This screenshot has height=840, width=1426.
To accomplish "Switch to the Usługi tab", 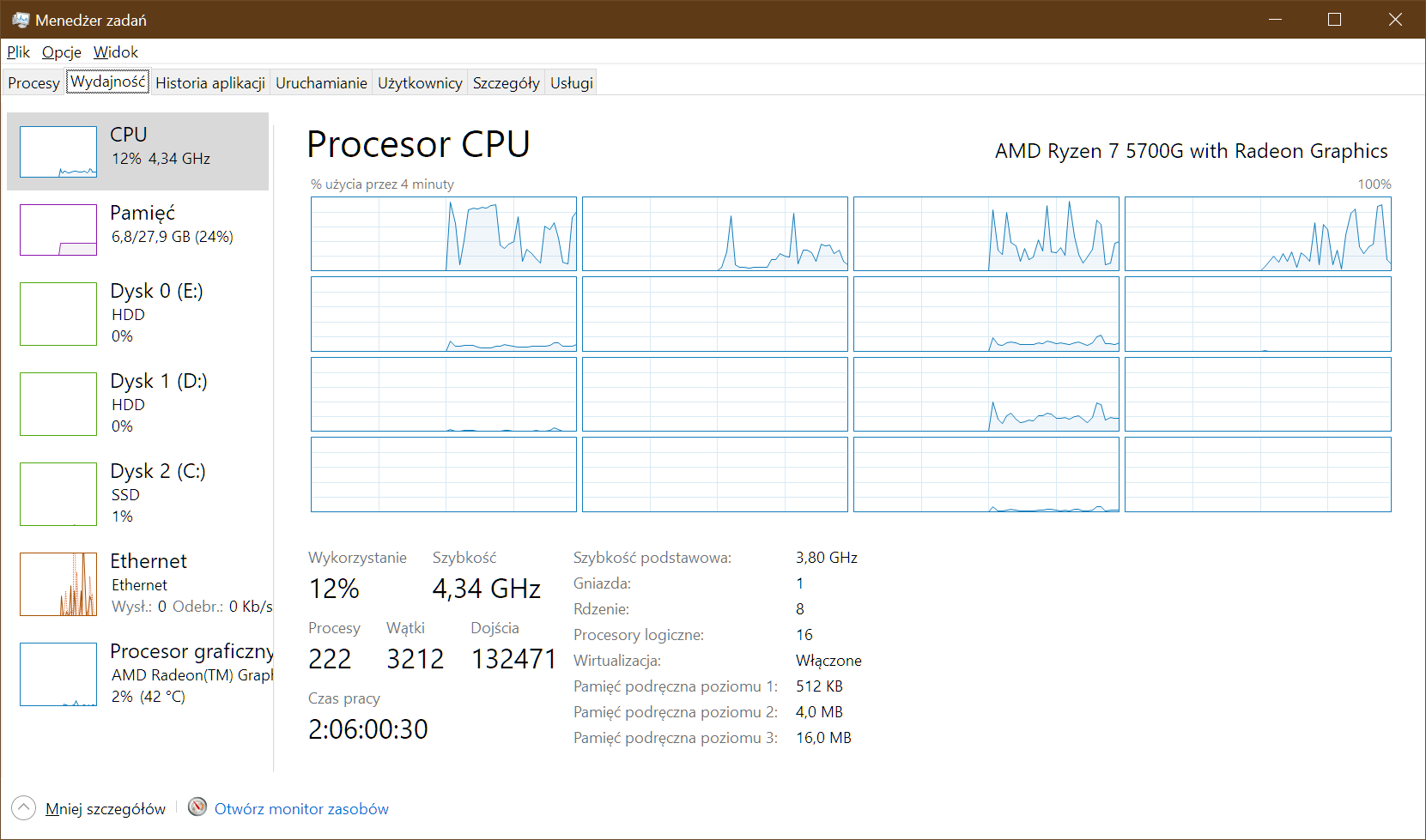I will tap(572, 83).
